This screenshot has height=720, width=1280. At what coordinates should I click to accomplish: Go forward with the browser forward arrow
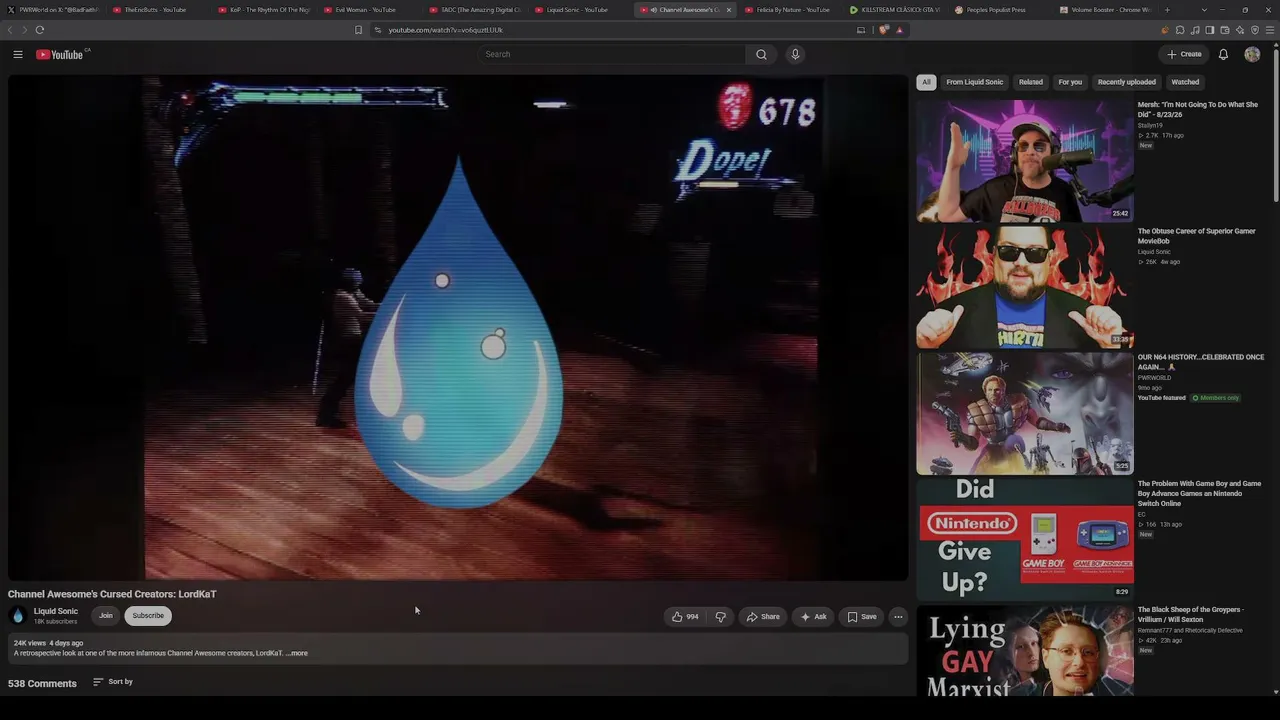click(x=25, y=30)
